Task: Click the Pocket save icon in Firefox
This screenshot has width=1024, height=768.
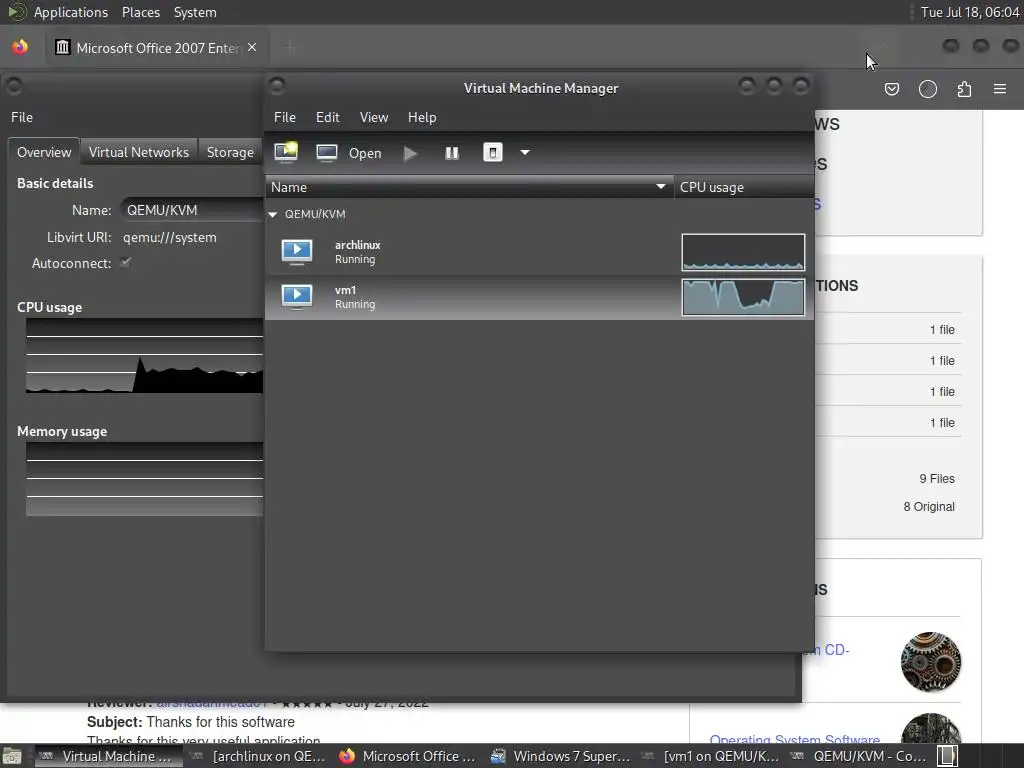Action: [x=891, y=89]
